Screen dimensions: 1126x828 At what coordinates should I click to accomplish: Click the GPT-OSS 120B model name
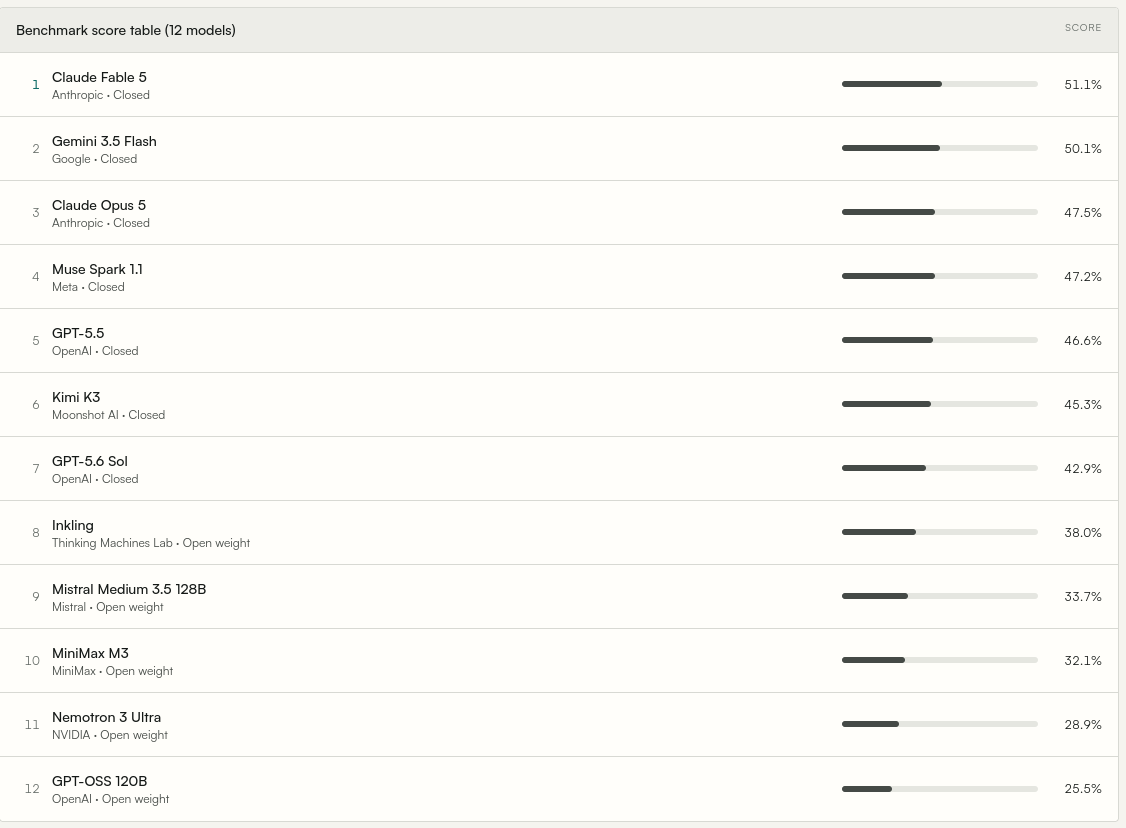[99, 781]
